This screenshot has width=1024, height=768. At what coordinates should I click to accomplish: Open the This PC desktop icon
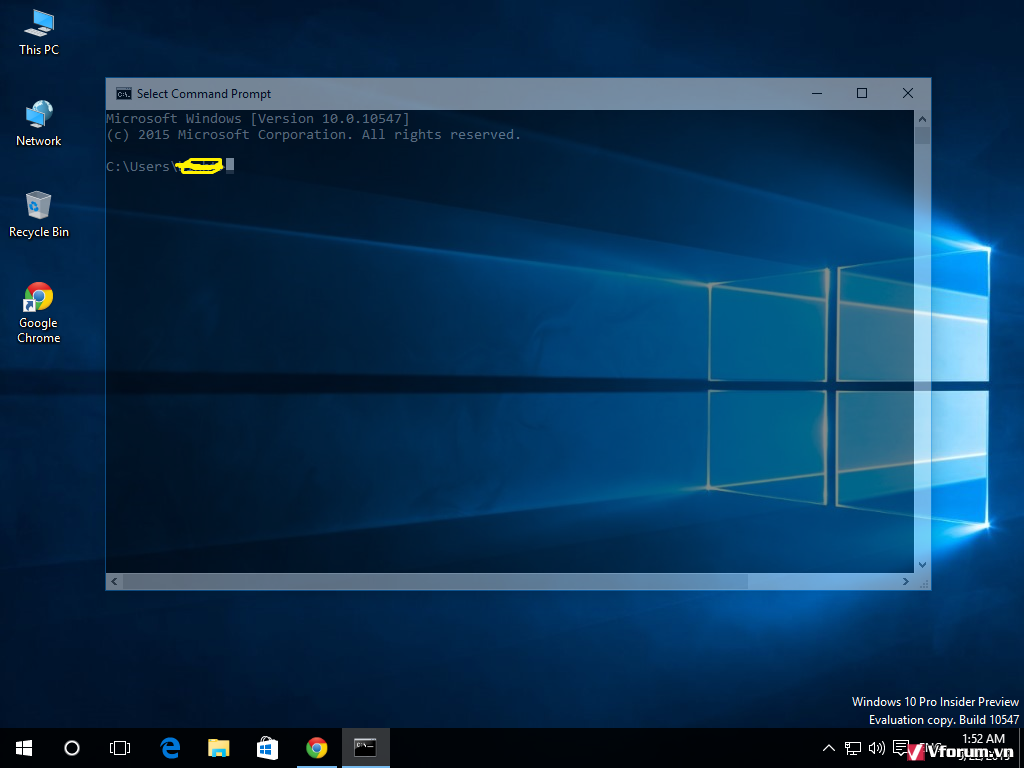[x=39, y=33]
